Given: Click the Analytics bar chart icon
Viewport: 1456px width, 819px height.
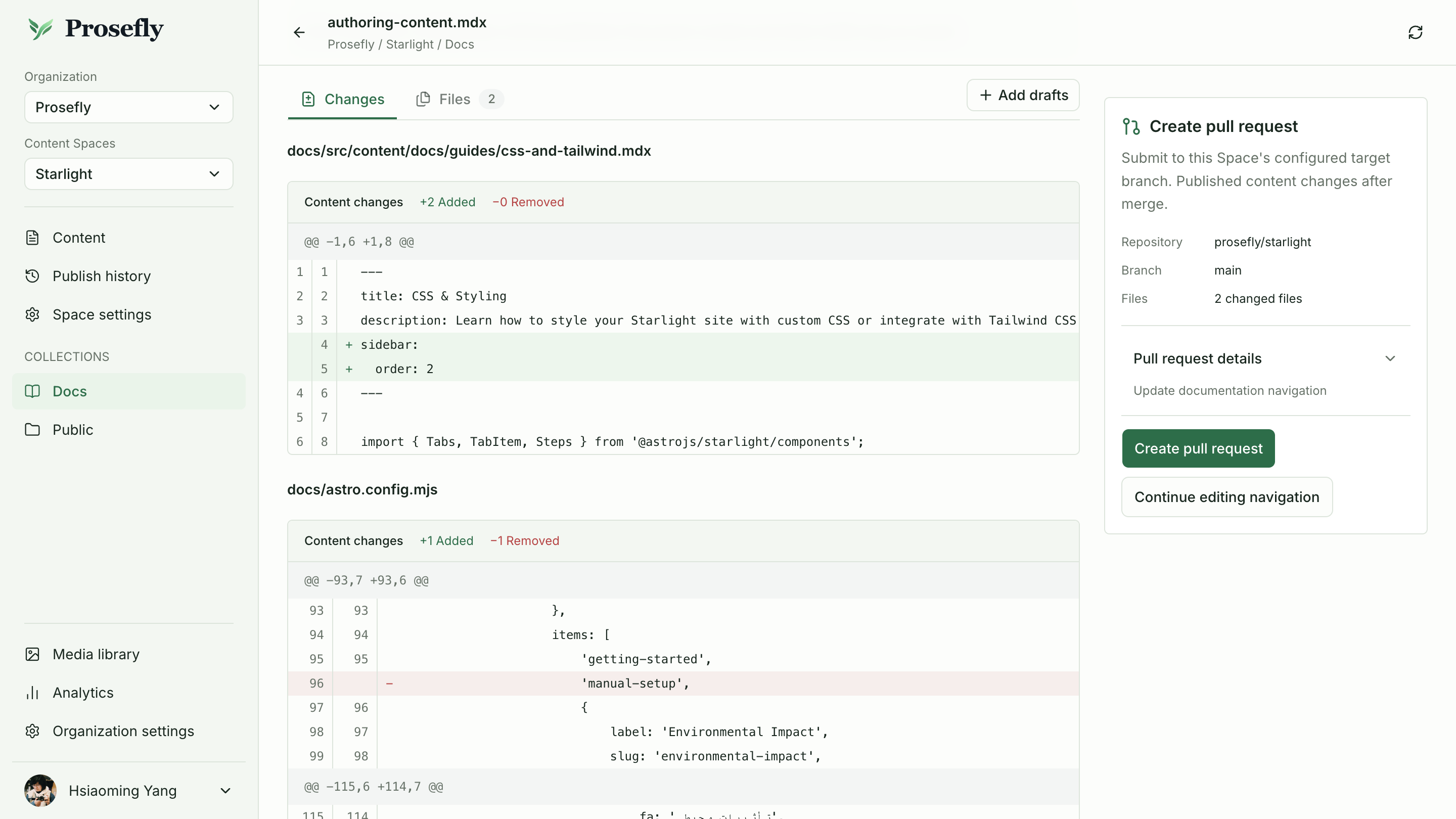Looking at the screenshot, I should point(32,693).
